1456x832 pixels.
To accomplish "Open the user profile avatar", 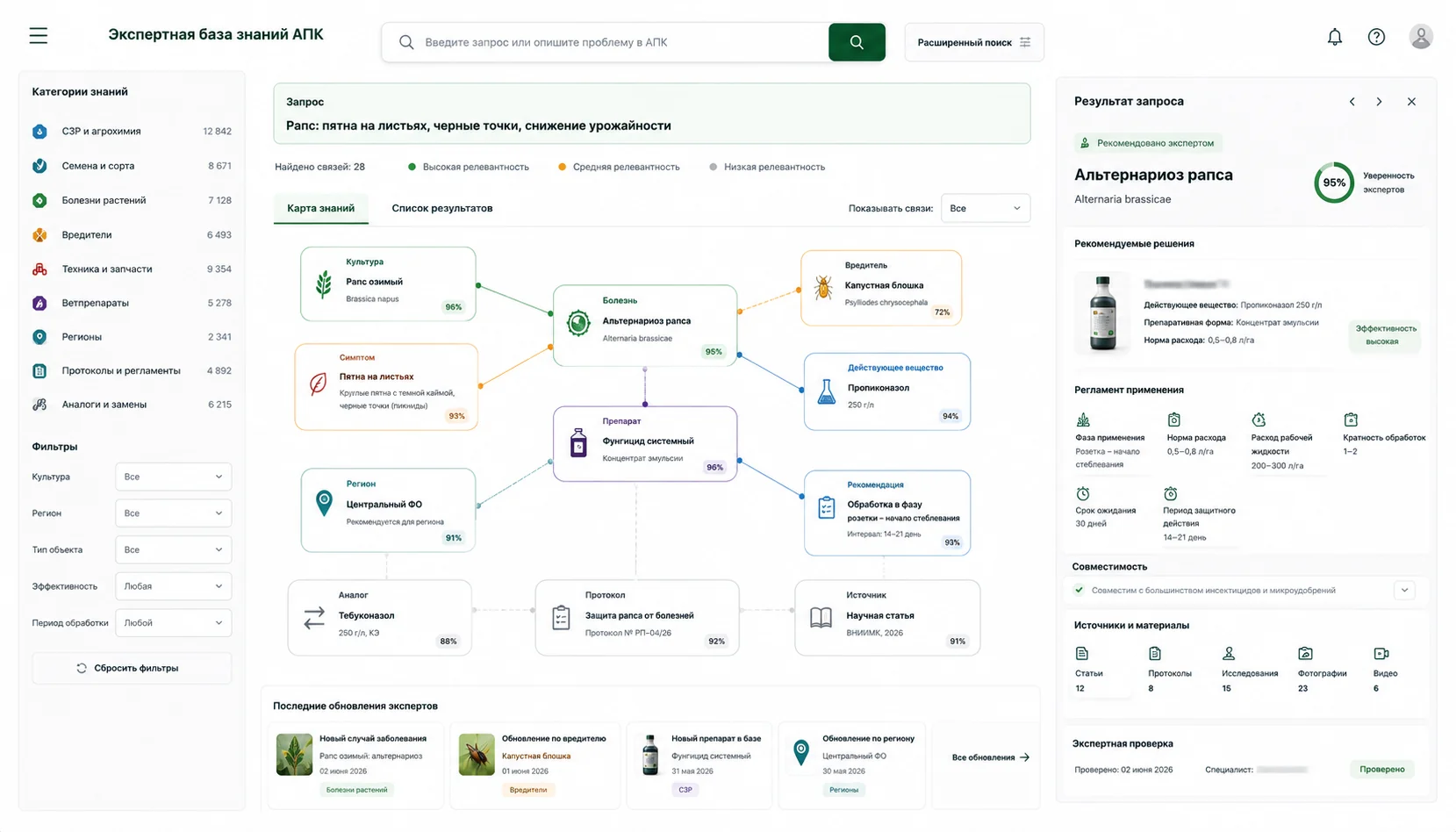I will click(1421, 37).
